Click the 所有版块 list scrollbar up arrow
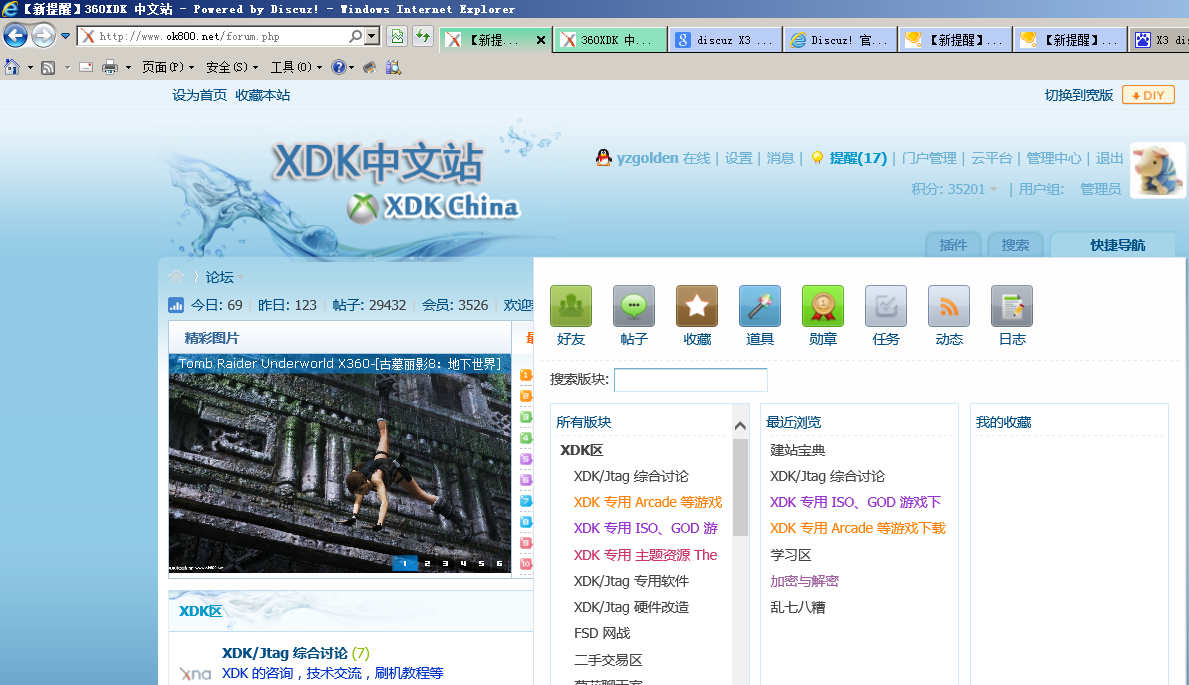This screenshot has width=1189, height=685. coord(740,426)
